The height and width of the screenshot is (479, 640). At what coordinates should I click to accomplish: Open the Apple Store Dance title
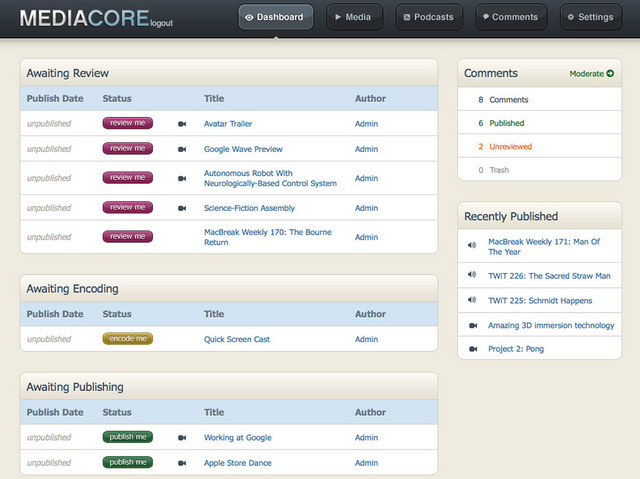[x=238, y=463]
